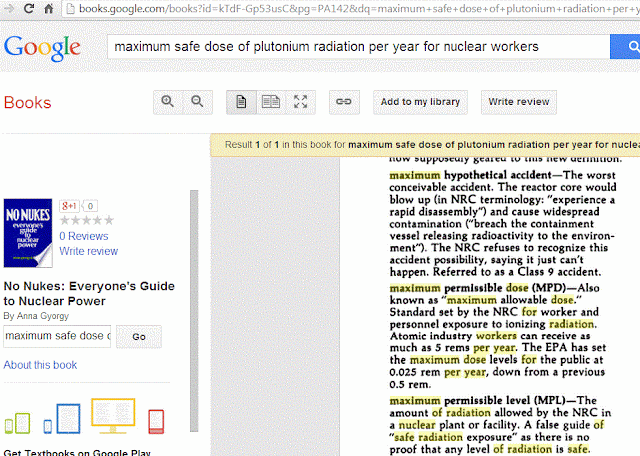
Task: Click the author name Anna Gyorgy
Action: tap(43, 316)
